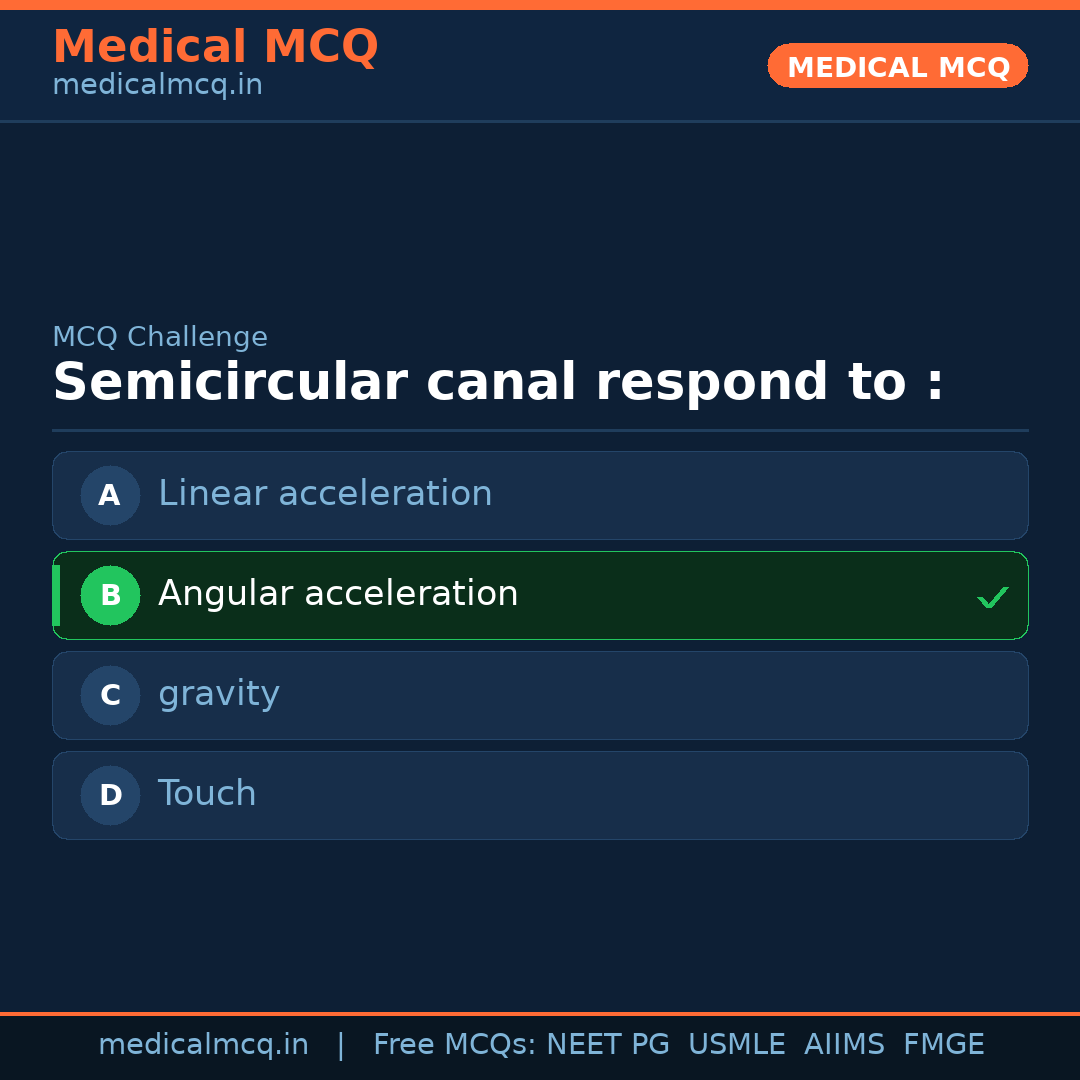Select the USMLE label in the footer
Screen dimensions: 1080x1080
(736, 1045)
